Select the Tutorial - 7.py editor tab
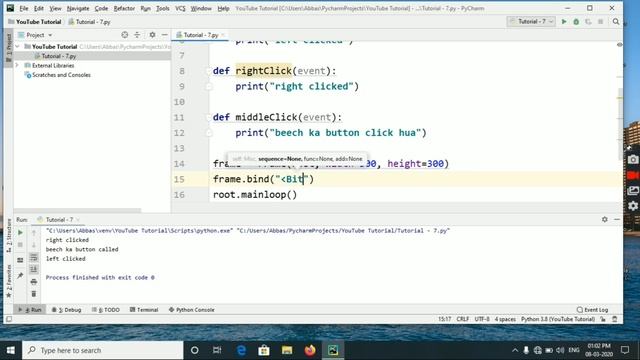This screenshot has width=640, height=360. [x=200, y=35]
